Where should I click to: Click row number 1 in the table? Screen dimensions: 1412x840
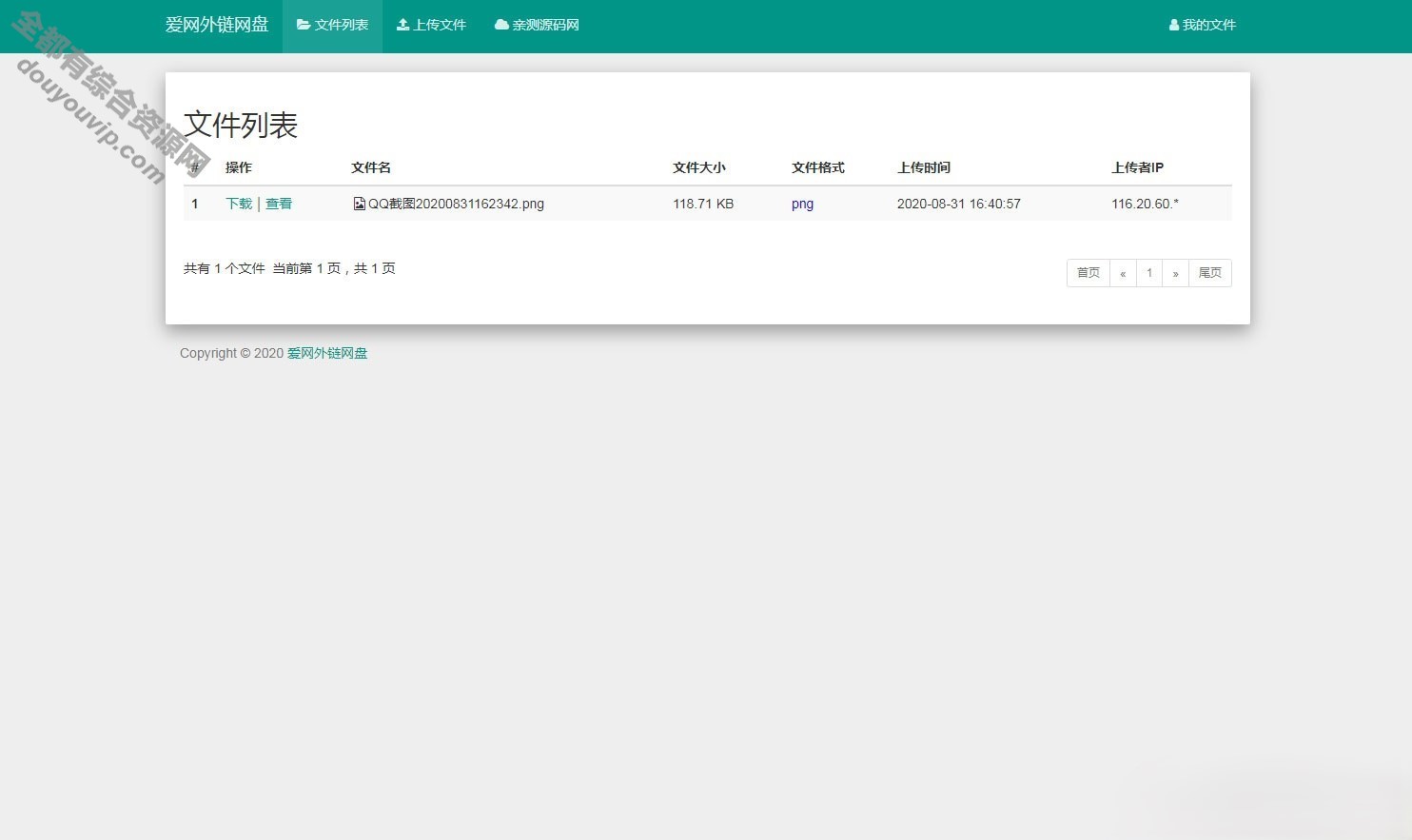coord(195,204)
